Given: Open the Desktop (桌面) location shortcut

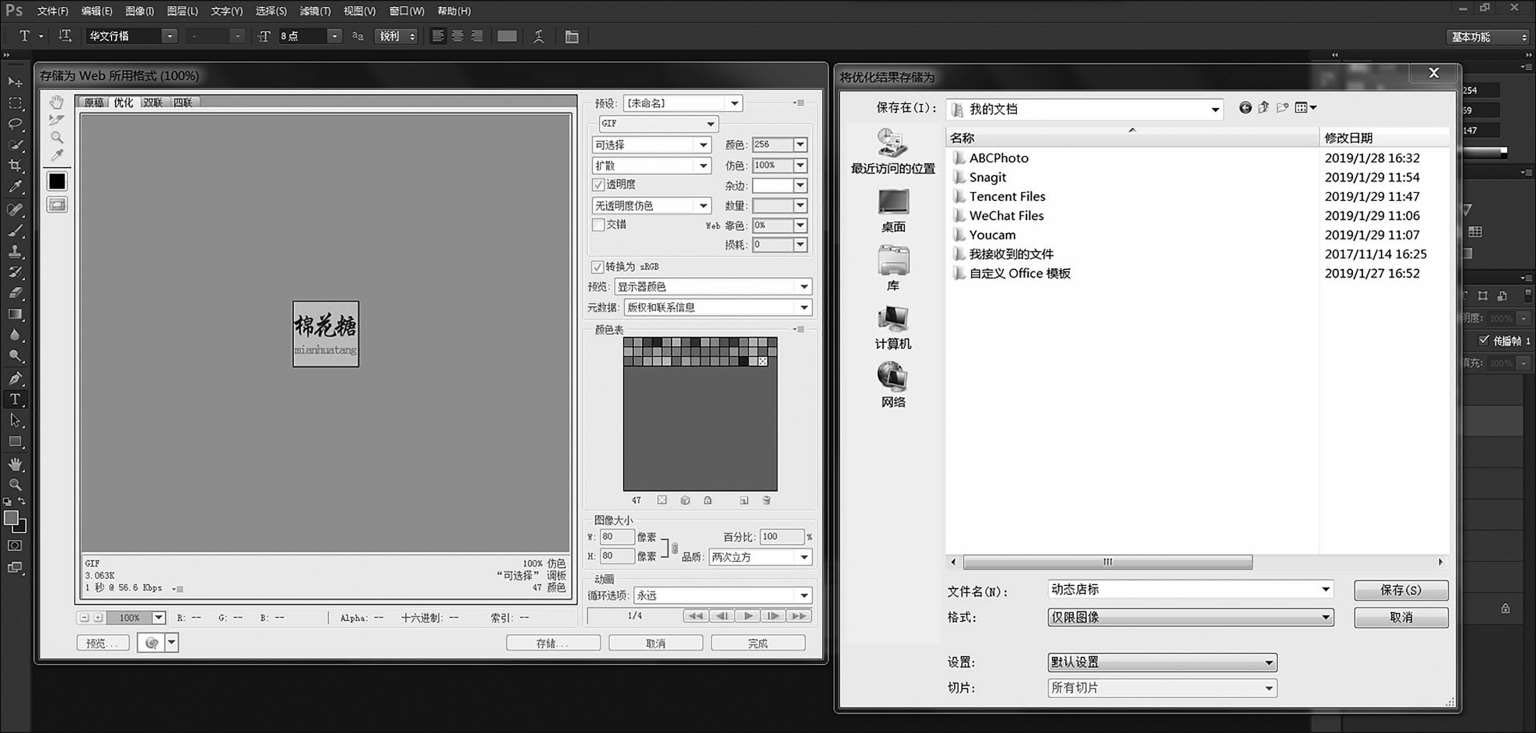Looking at the screenshot, I should pos(893,211).
